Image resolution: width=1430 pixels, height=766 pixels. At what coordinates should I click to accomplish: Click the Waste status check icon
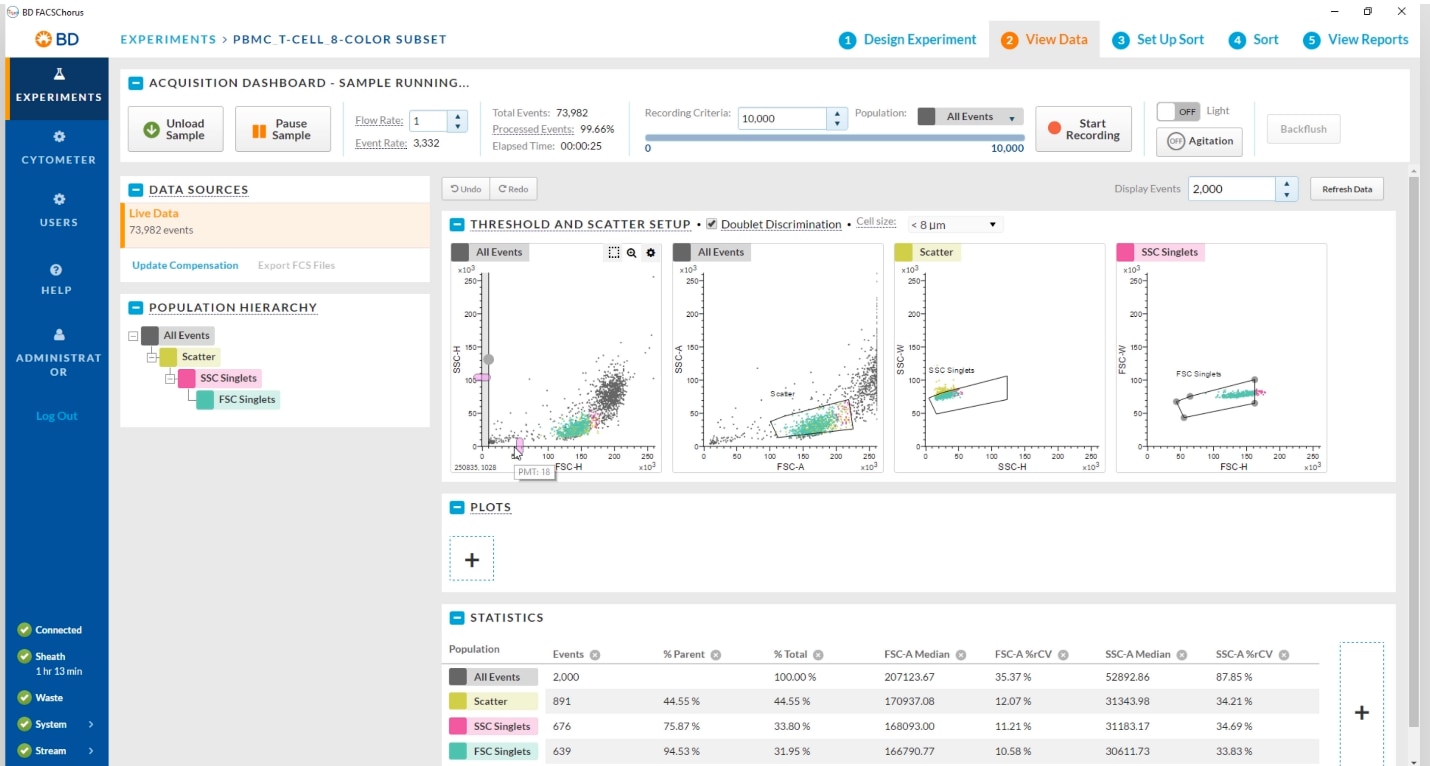[24, 698]
